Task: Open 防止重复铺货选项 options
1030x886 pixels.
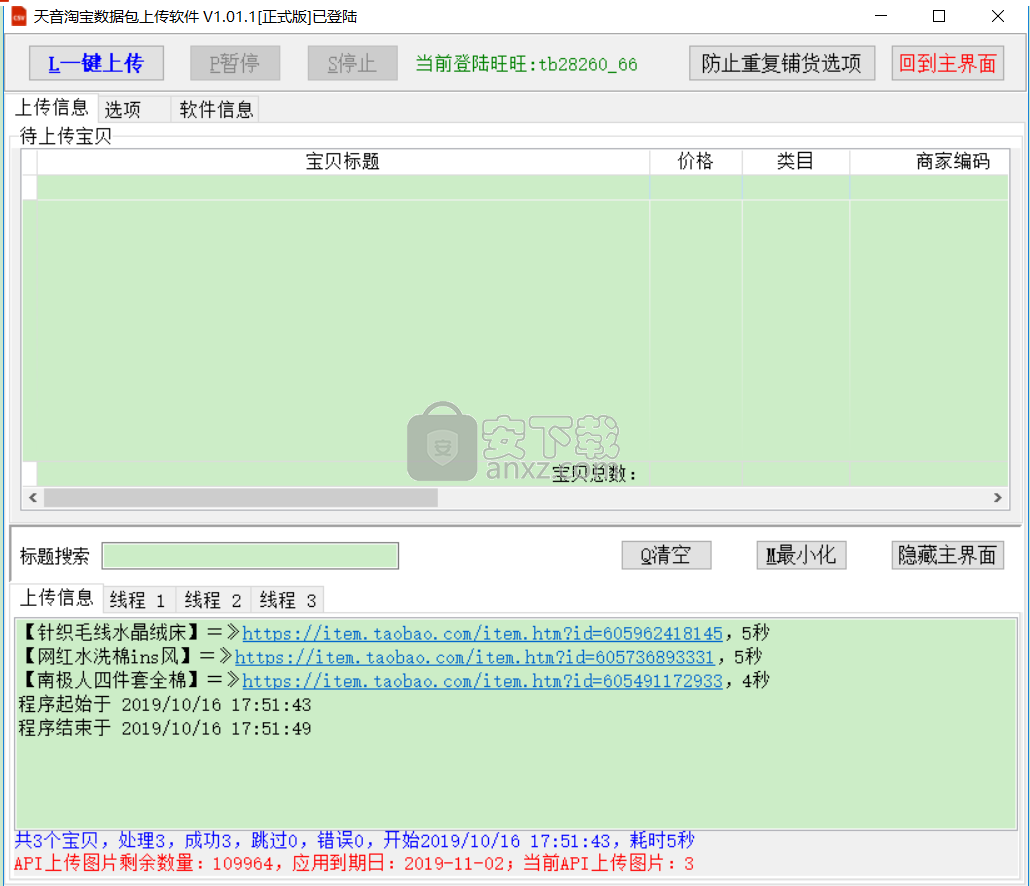Action: coord(782,63)
